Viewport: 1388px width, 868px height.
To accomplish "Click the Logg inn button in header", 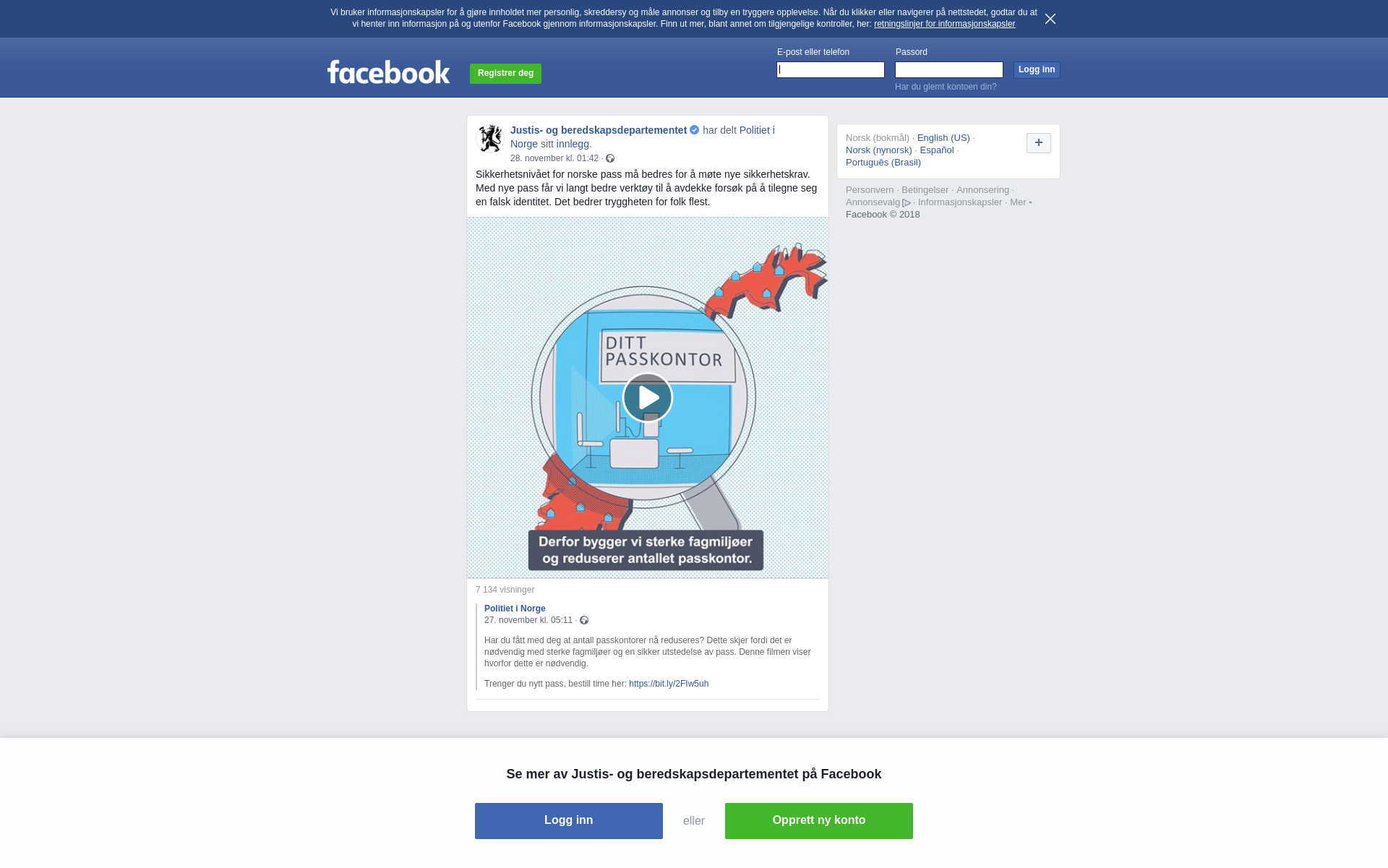I will point(1037,69).
